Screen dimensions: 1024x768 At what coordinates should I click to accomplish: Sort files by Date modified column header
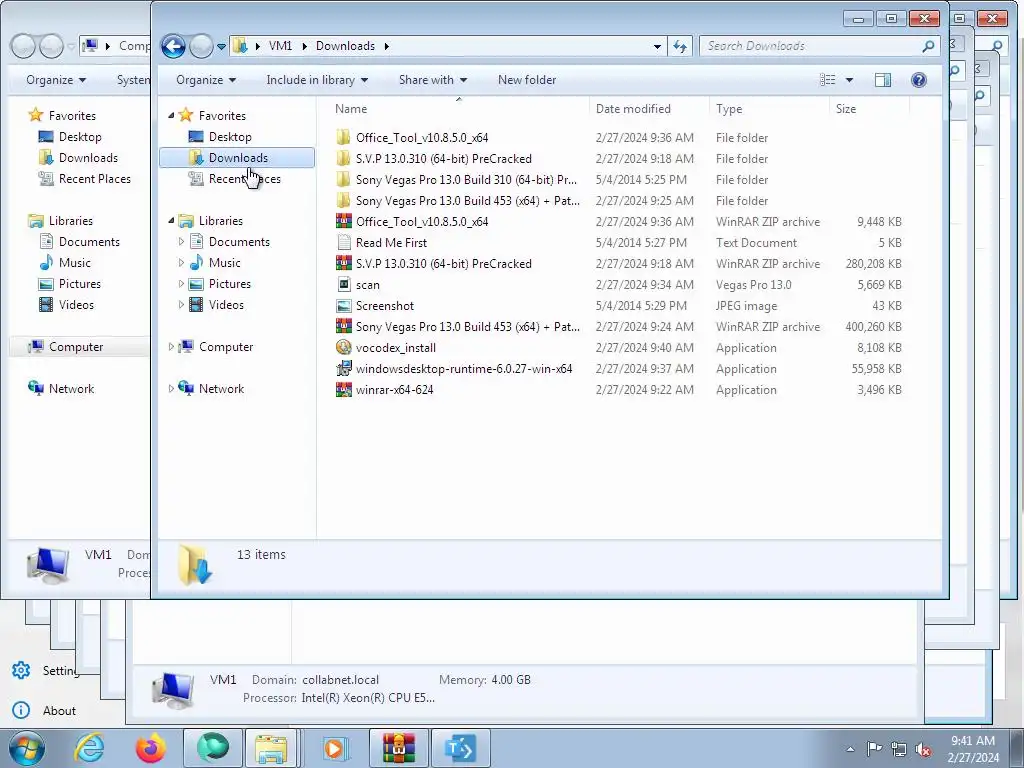pos(648,109)
